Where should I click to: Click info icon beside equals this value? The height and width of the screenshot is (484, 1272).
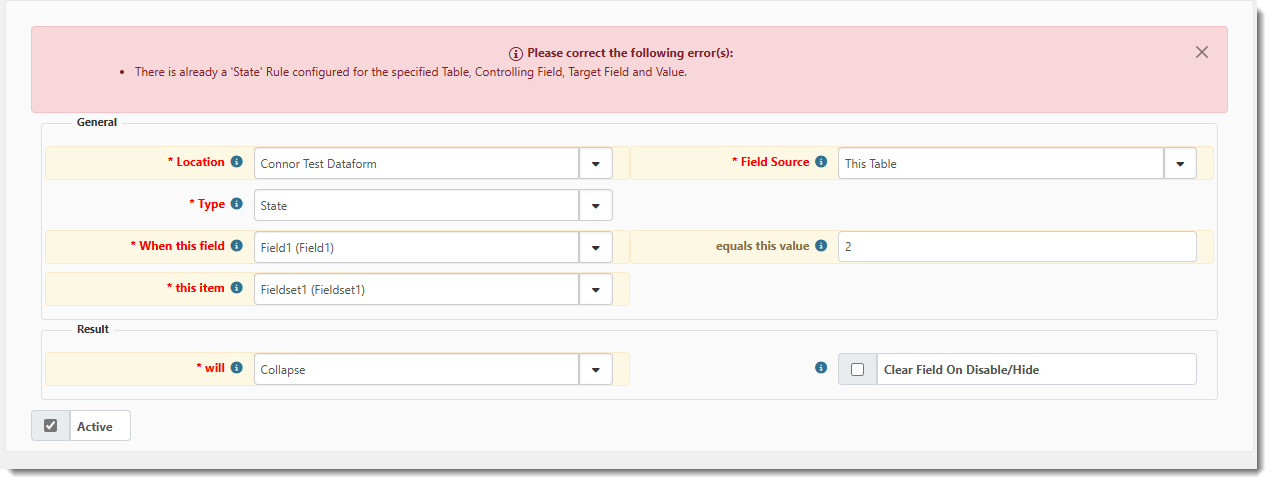821,246
